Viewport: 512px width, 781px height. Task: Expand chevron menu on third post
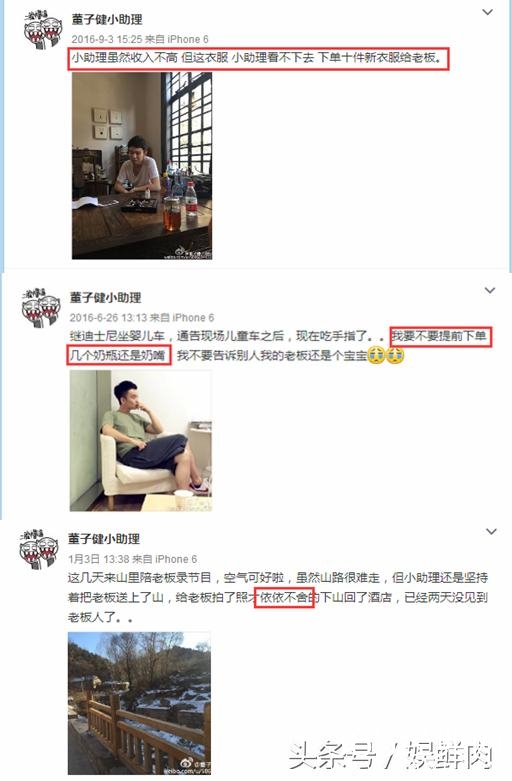[x=492, y=531]
